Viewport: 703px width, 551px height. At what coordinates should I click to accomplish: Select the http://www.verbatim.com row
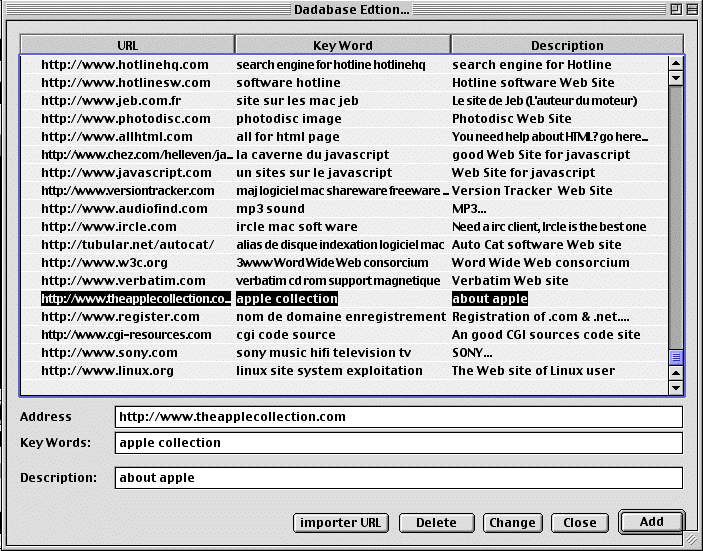coord(344,281)
